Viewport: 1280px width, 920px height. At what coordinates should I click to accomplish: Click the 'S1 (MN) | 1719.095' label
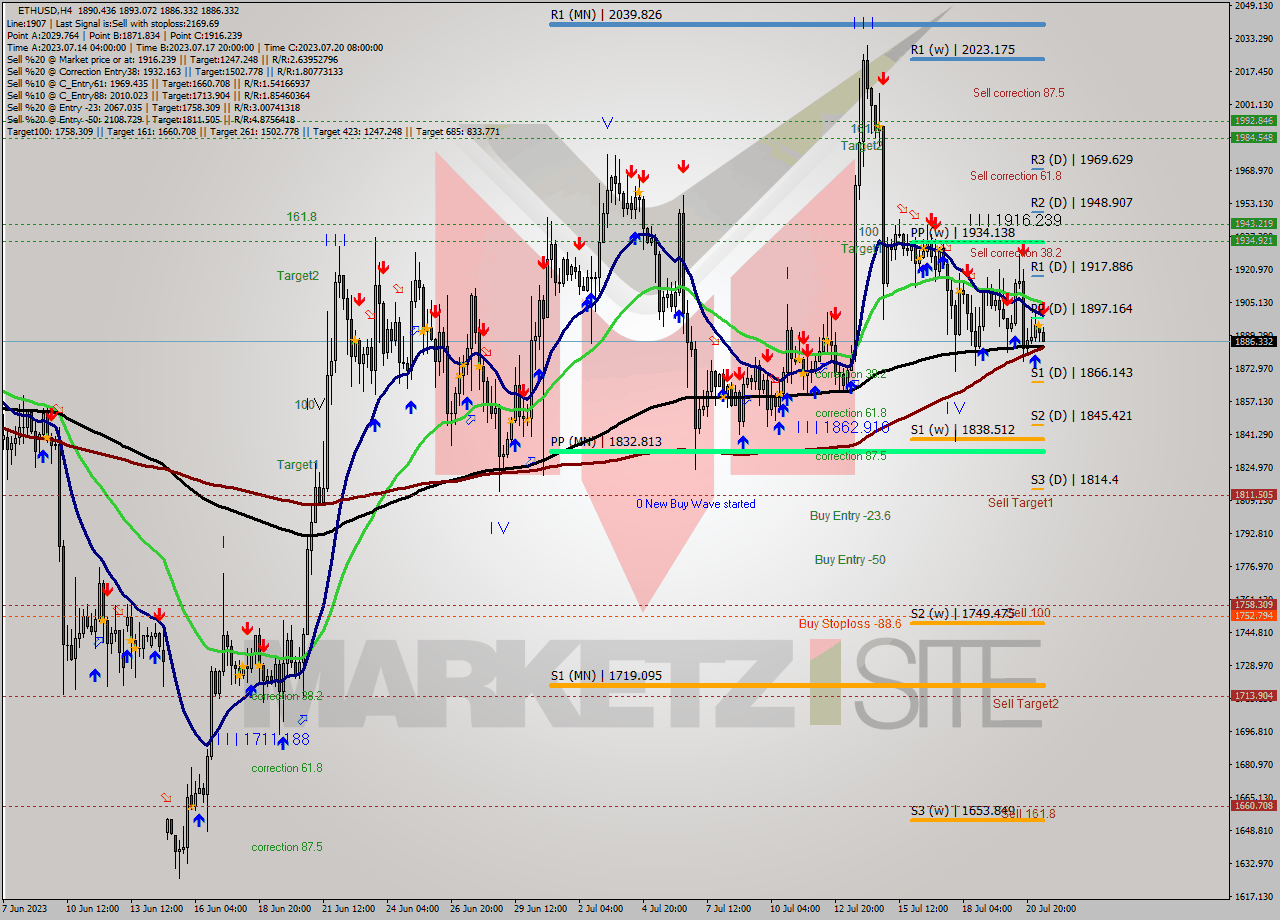point(606,676)
